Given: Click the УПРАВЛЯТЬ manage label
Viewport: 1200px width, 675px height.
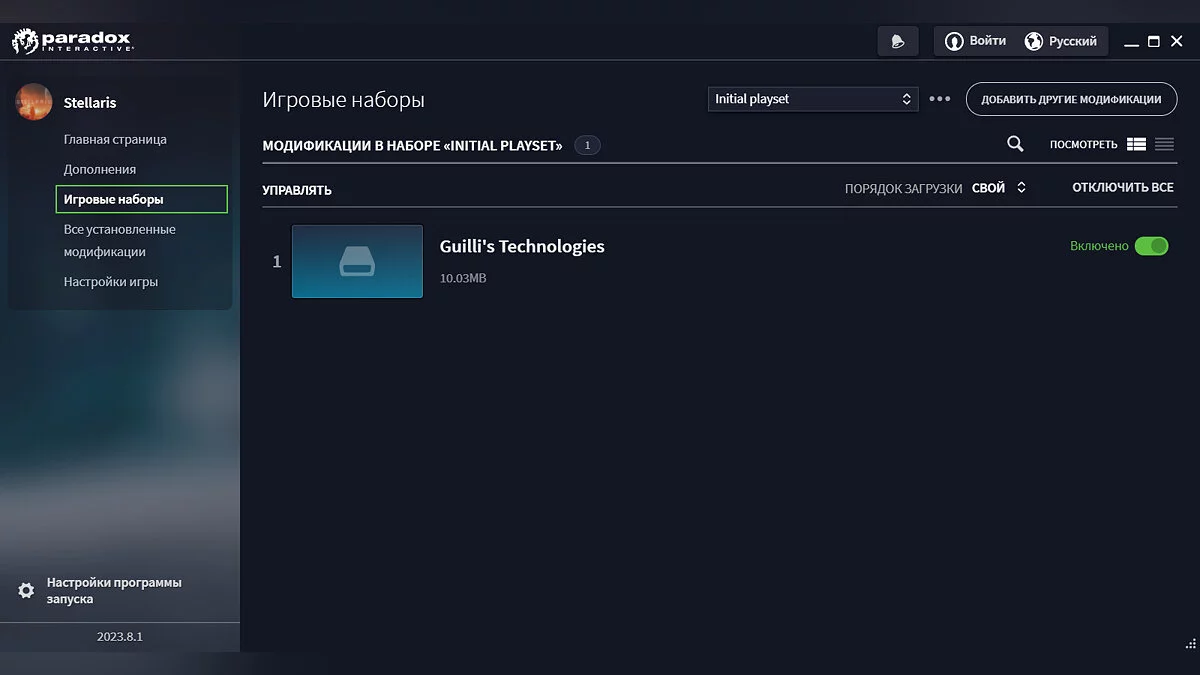Looking at the screenshot, I should tap(297, 190).
